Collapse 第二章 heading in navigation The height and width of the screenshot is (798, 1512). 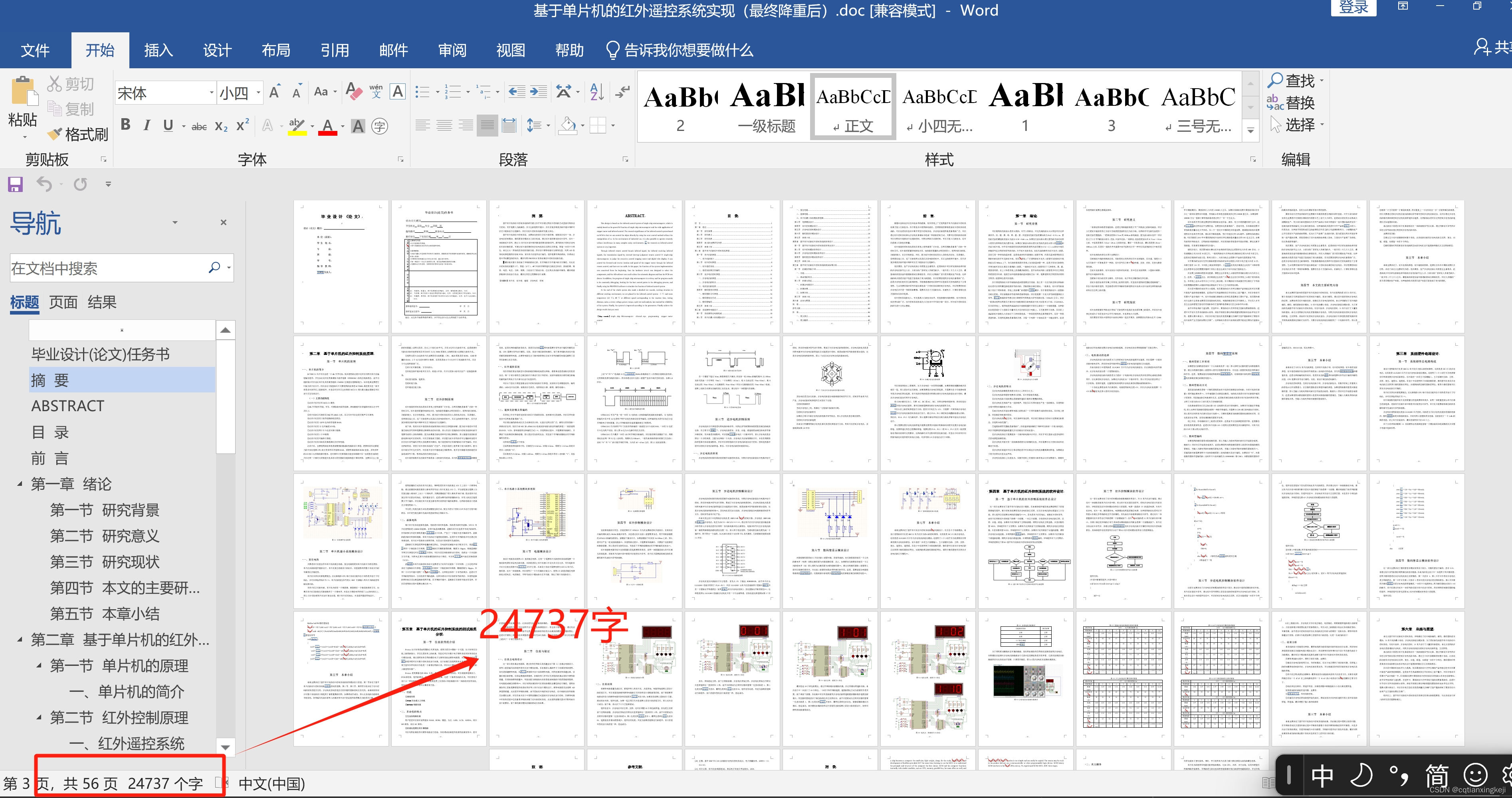[20, 639]
